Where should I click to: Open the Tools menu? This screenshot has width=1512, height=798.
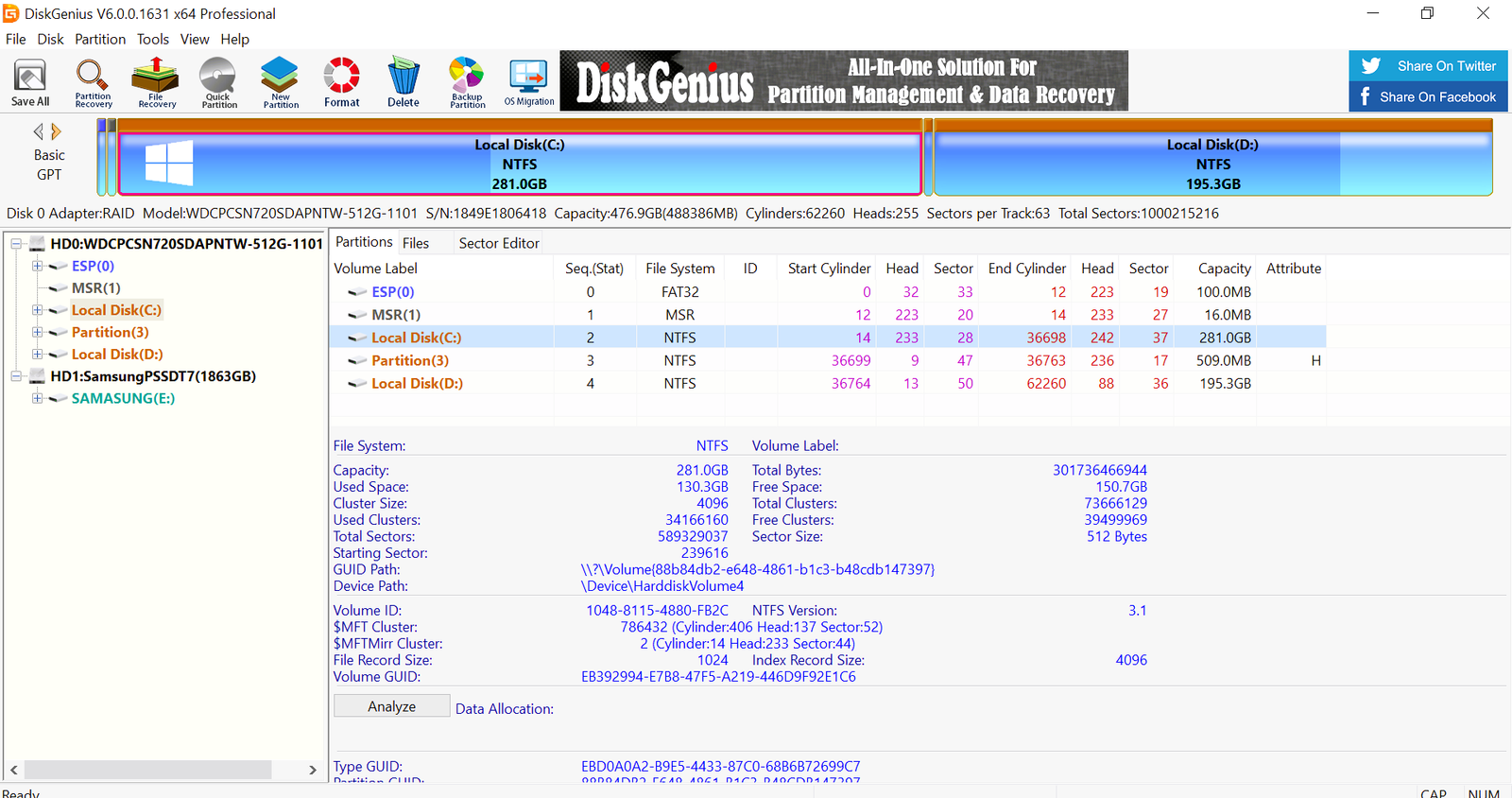point(152,39)
